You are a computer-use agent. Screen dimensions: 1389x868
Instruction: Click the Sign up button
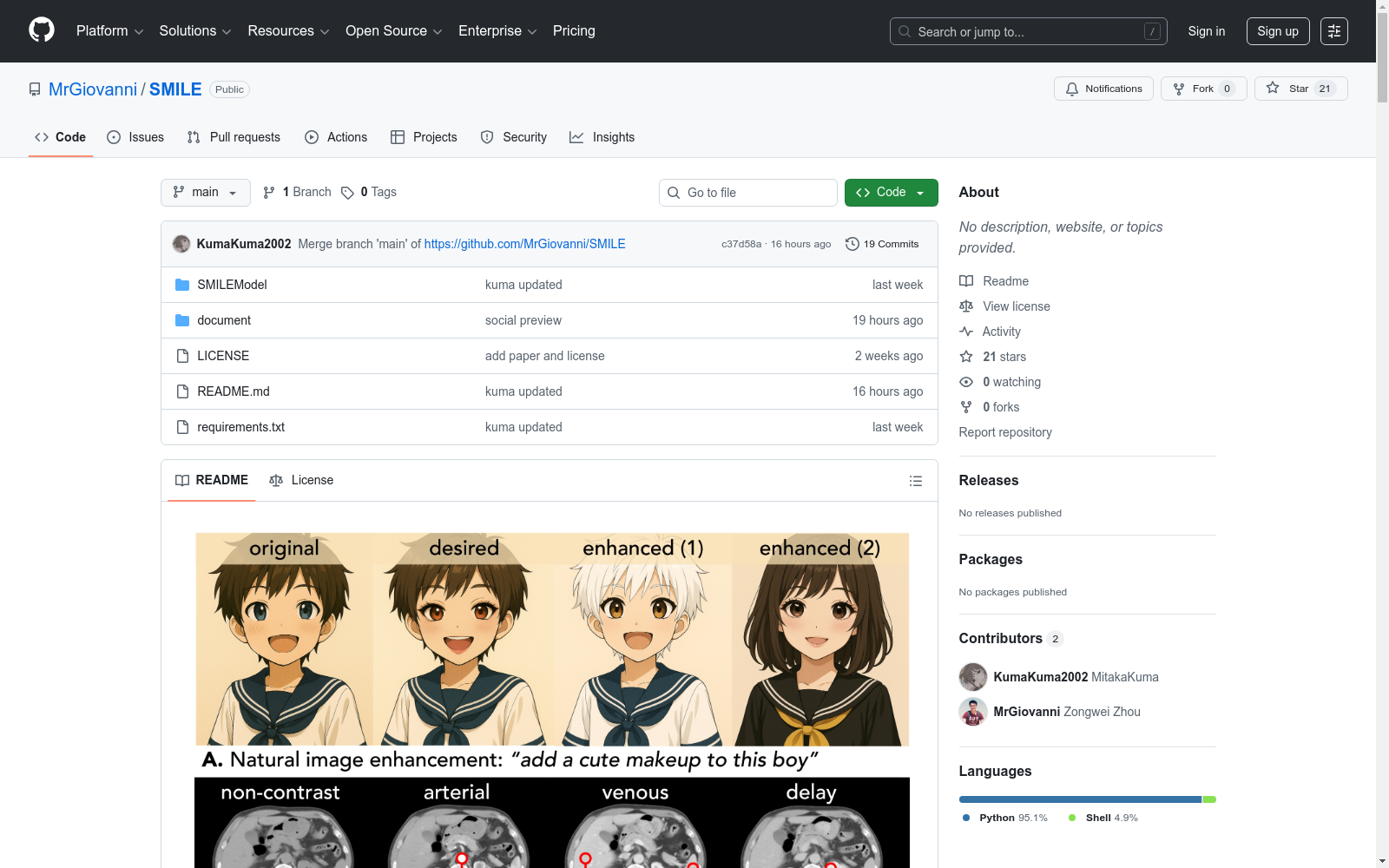coord(1278,31)
